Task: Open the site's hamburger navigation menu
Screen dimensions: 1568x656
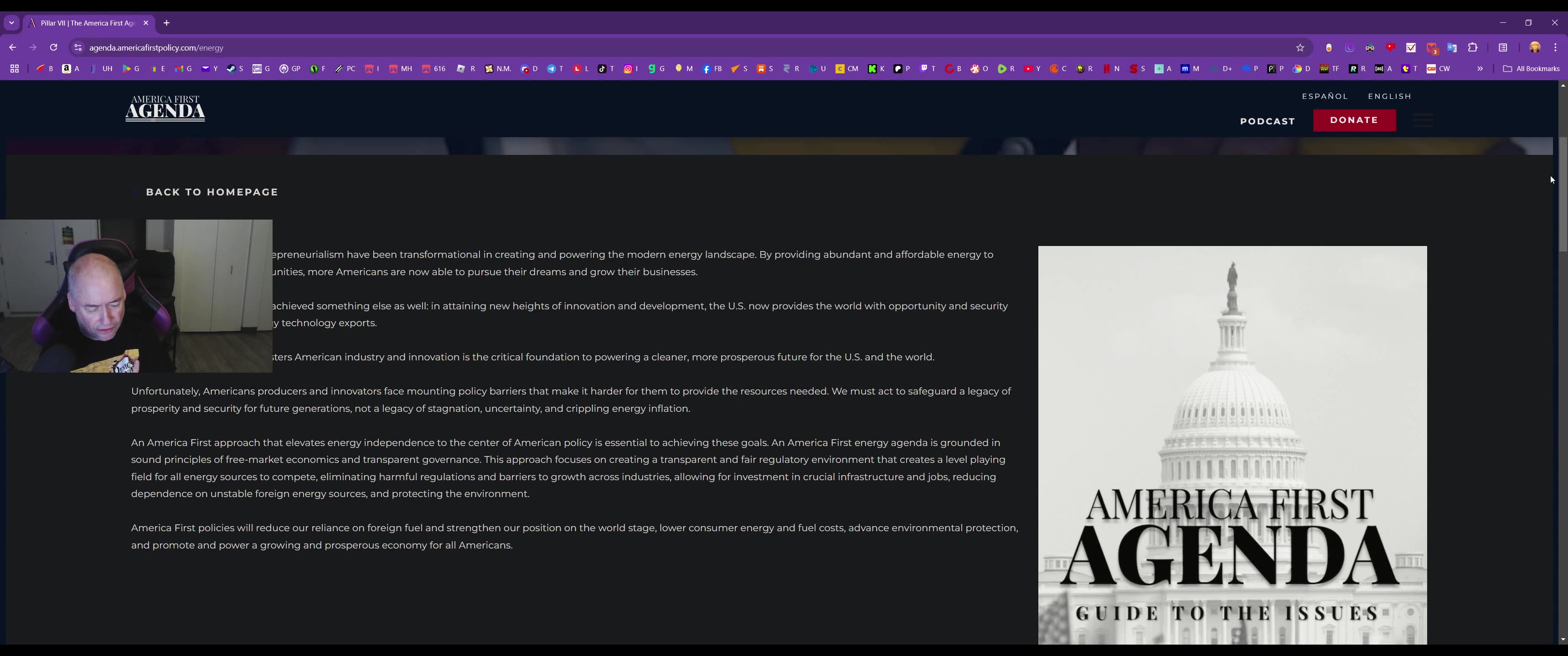Action: tap(1423, 120)
